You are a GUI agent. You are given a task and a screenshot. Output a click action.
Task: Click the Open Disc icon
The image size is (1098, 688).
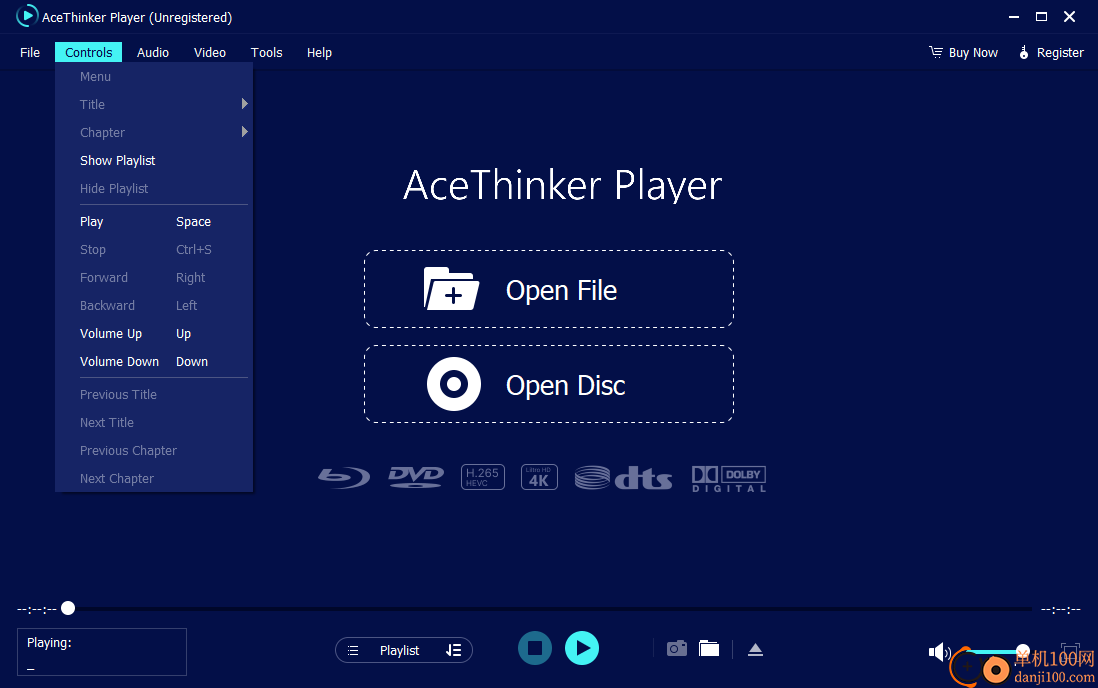point(454,384)
